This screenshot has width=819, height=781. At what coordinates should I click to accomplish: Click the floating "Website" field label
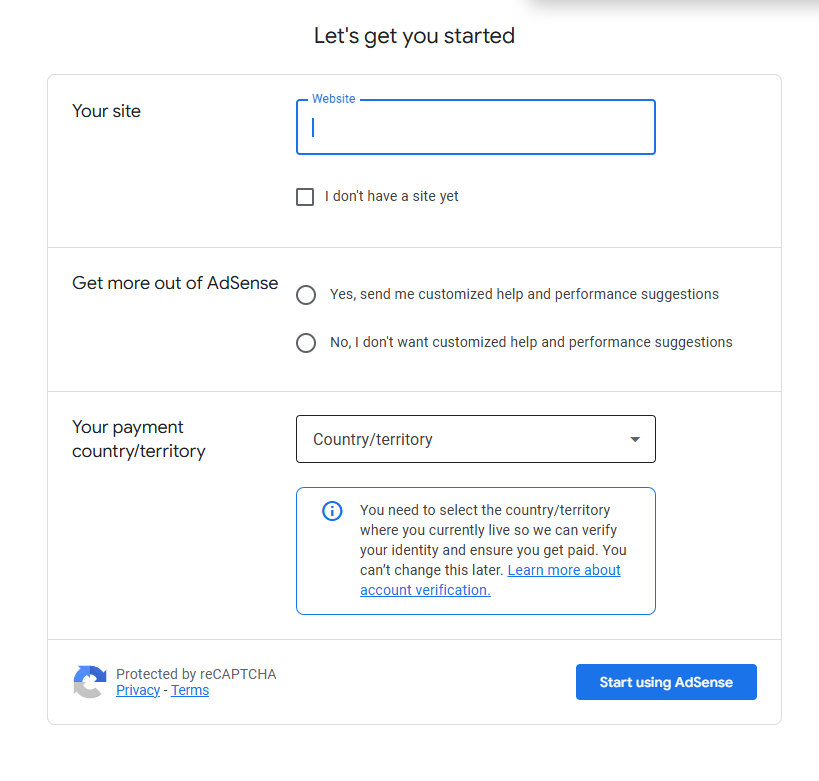tap(334, 99)
